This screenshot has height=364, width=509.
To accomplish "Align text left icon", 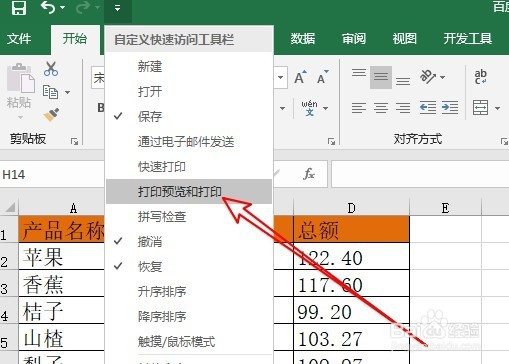I will [x=359, y=108].
